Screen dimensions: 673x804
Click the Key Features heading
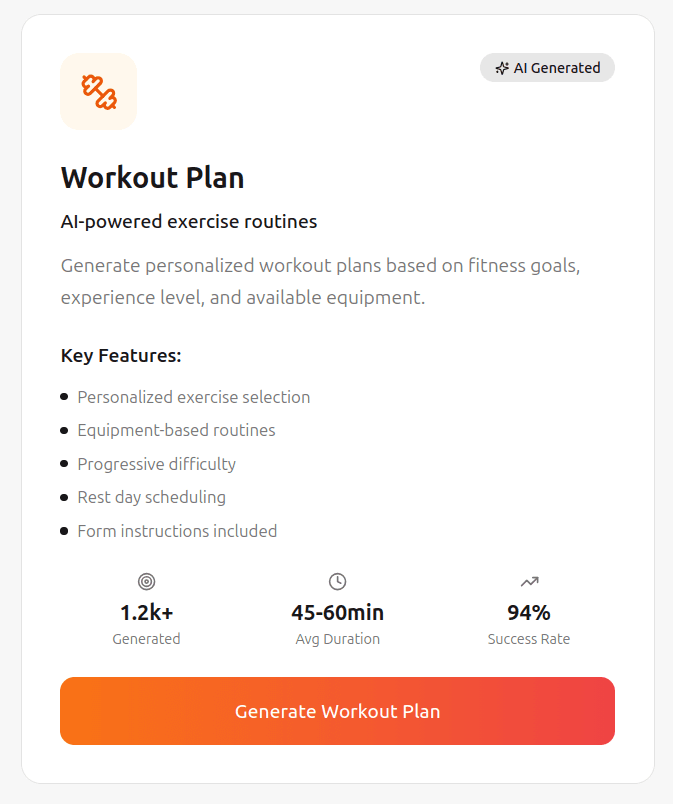[120, 355]
